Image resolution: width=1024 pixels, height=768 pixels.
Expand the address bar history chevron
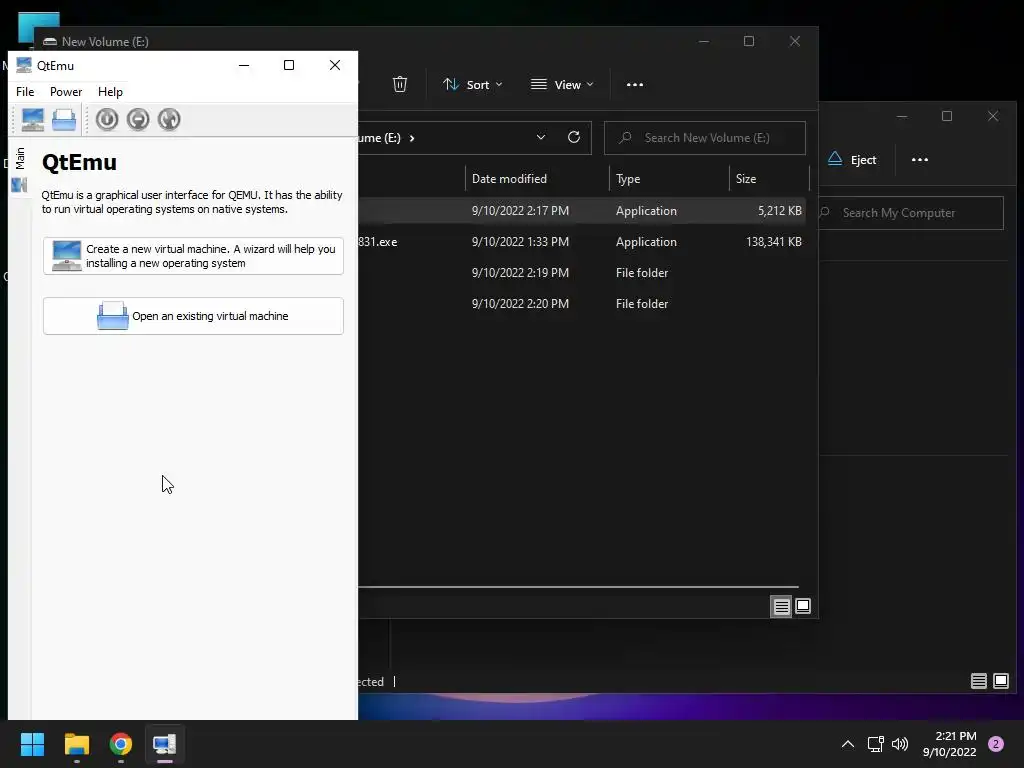tap(541, 138)
